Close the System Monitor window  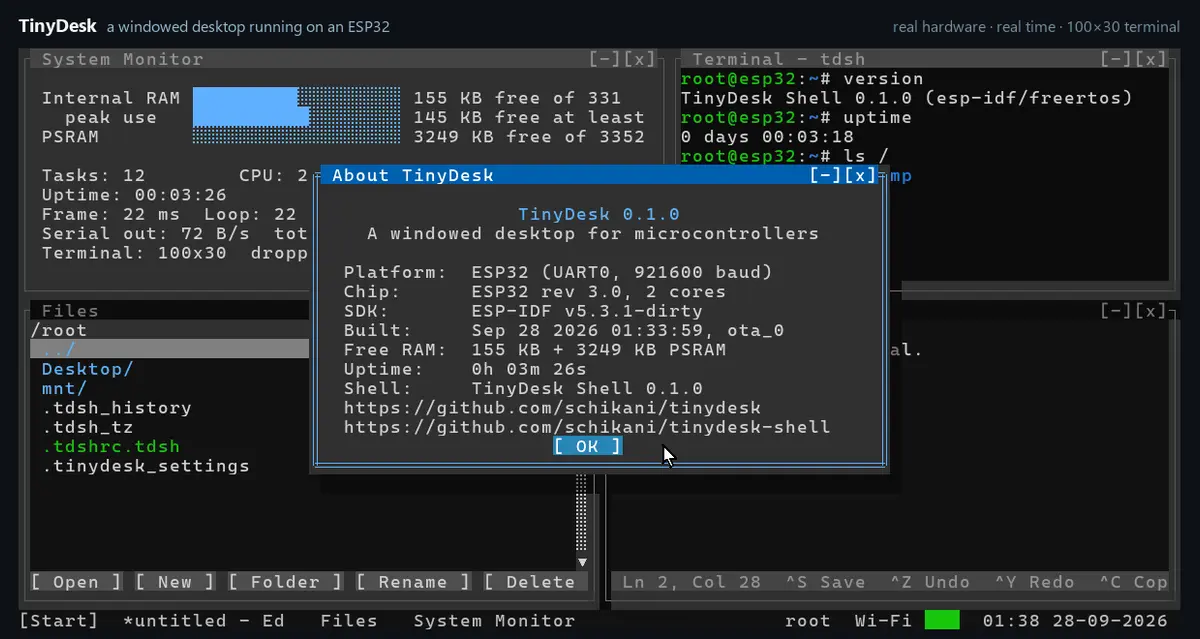[640, 59]
